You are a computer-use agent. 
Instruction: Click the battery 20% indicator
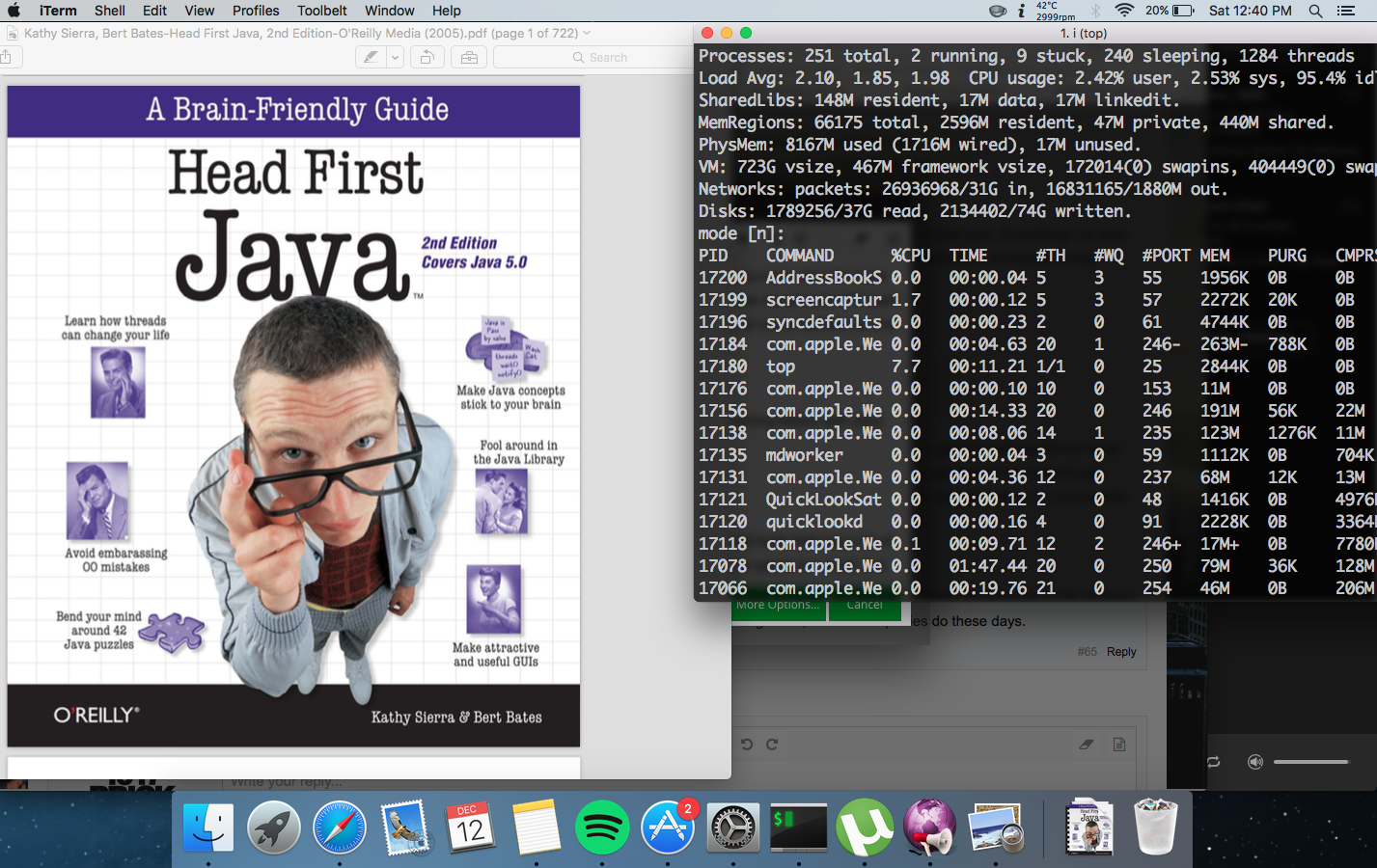tap(1170, 11)
